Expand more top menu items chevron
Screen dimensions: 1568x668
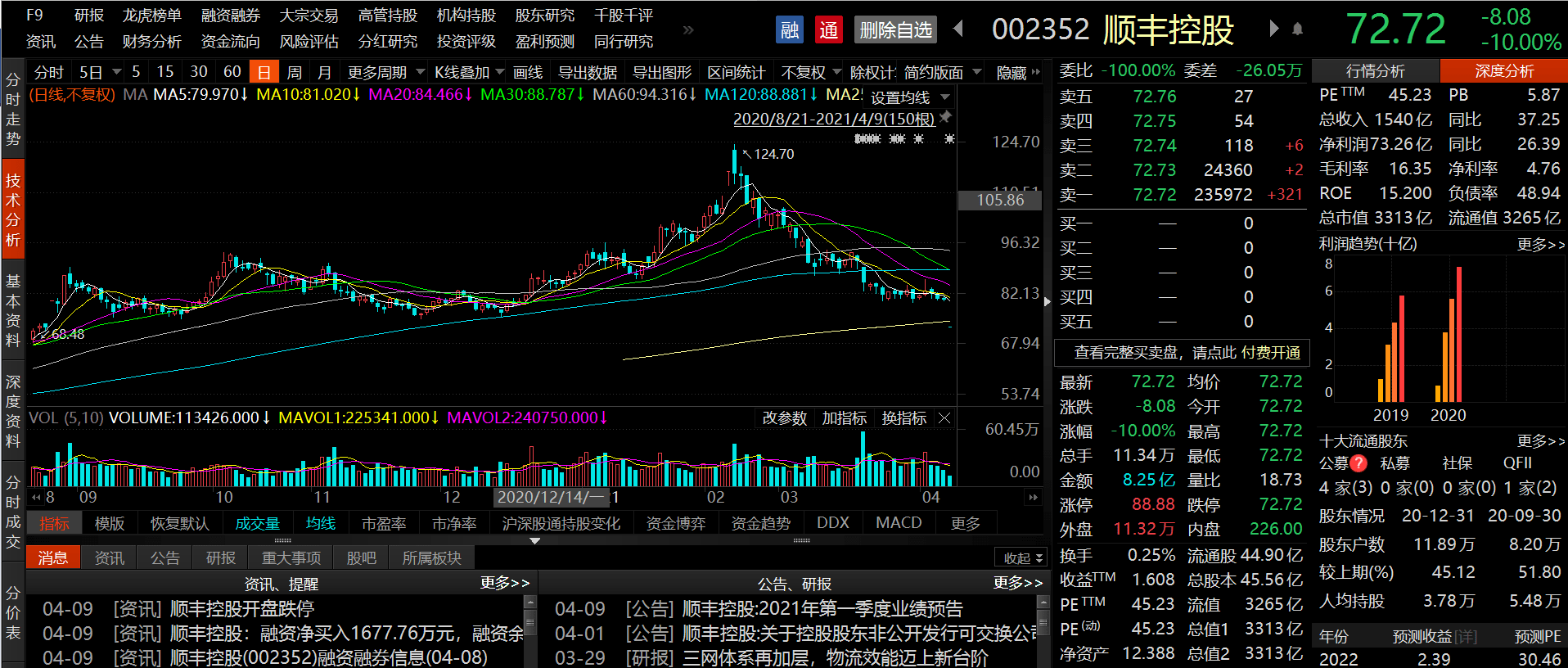click(x=688, y=29)
